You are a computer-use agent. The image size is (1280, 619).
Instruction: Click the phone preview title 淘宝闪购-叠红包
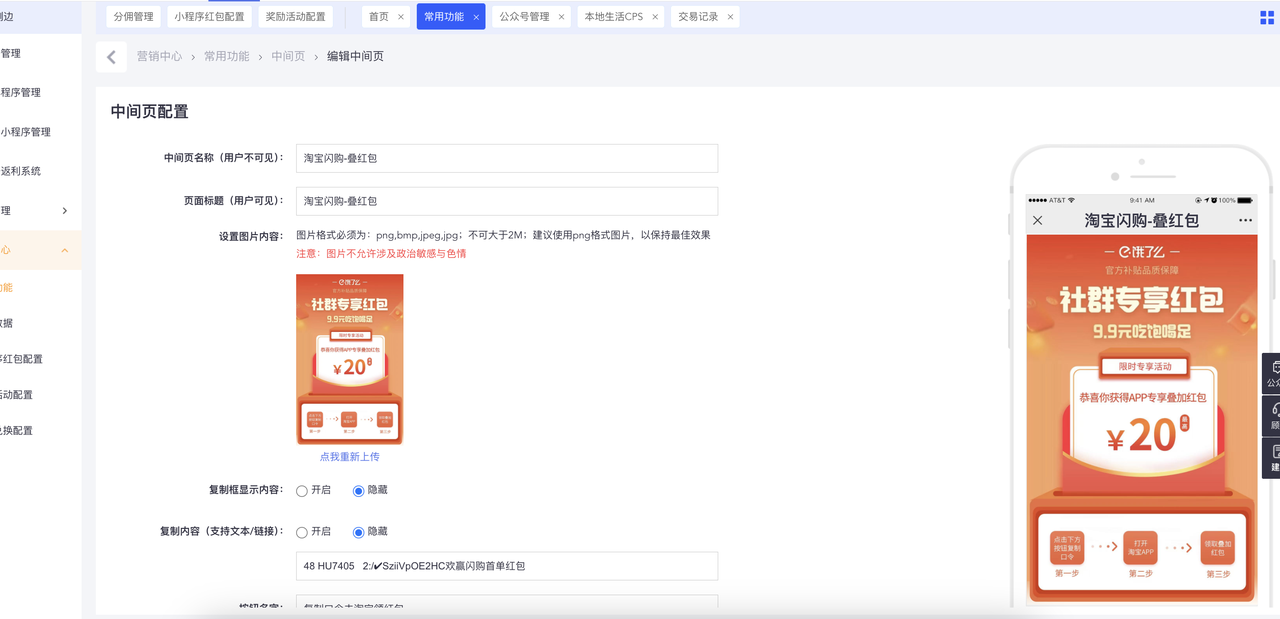1142,220
